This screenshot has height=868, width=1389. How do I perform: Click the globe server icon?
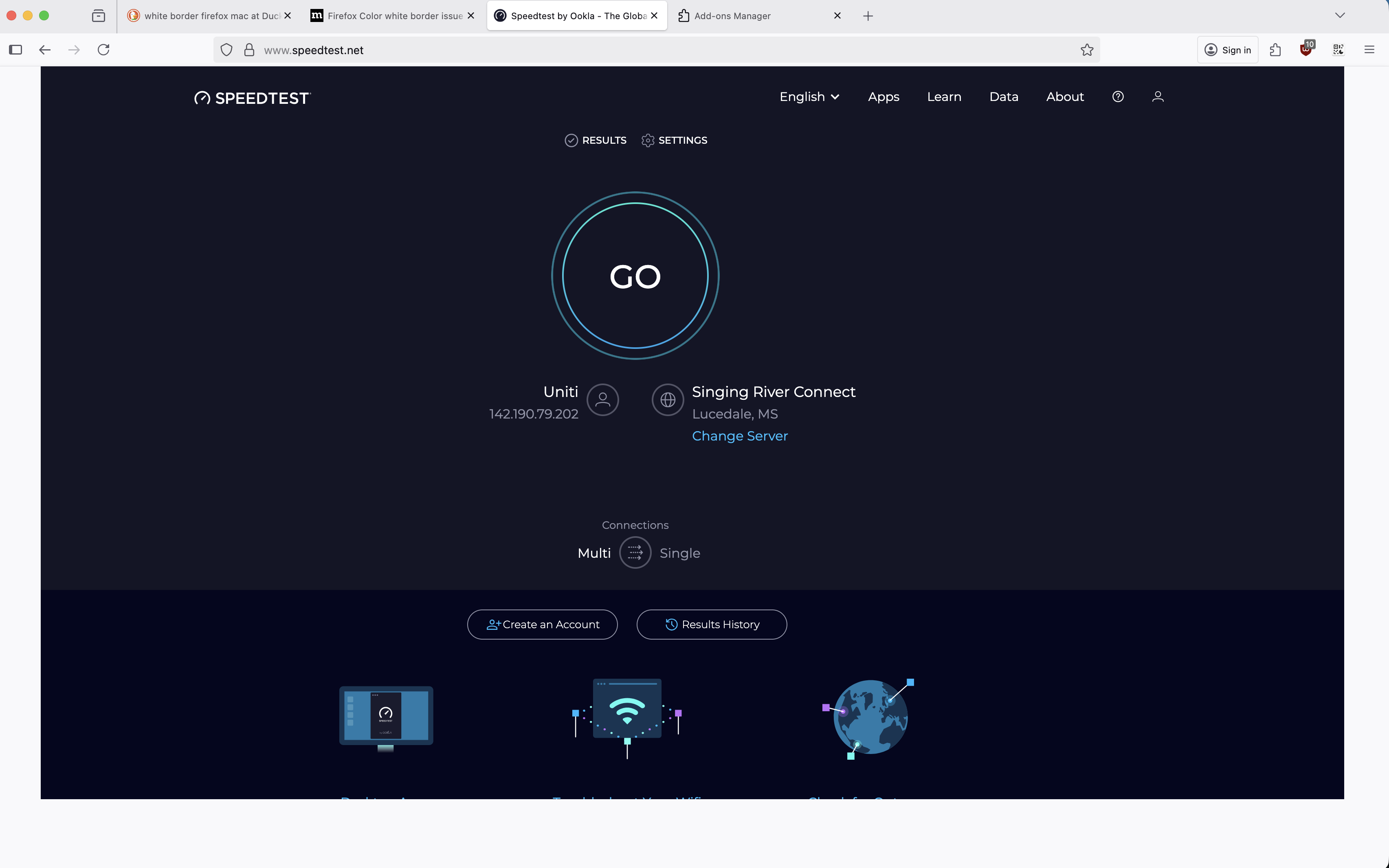667,399
